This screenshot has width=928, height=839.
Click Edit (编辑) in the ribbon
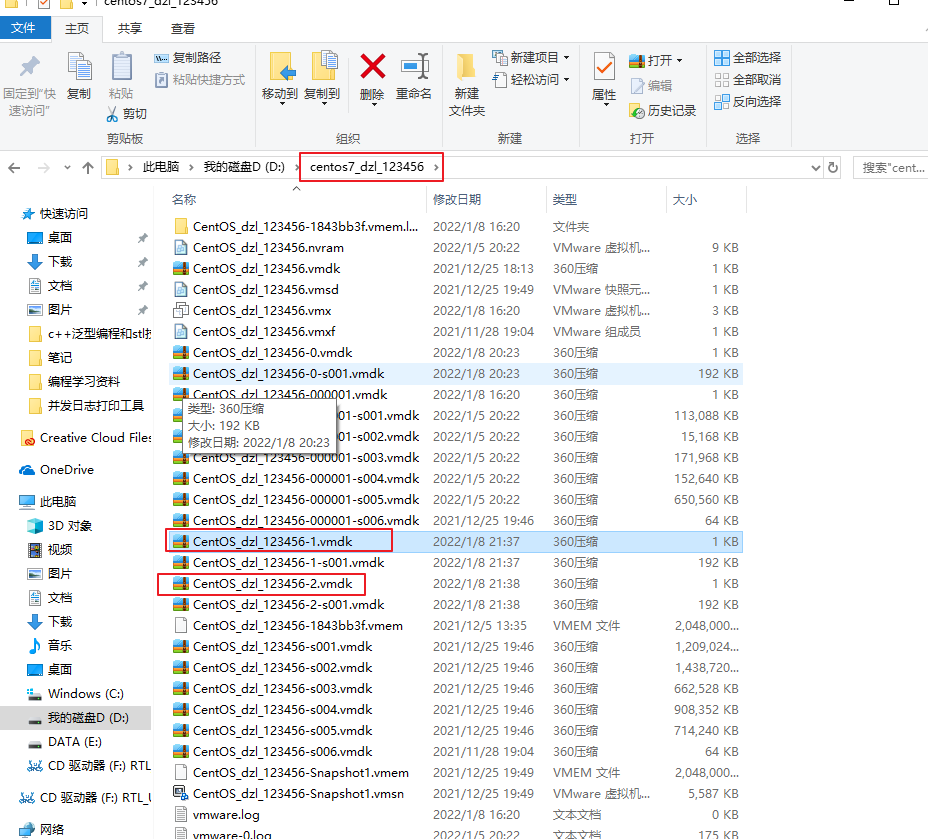[x=651, y=86]
